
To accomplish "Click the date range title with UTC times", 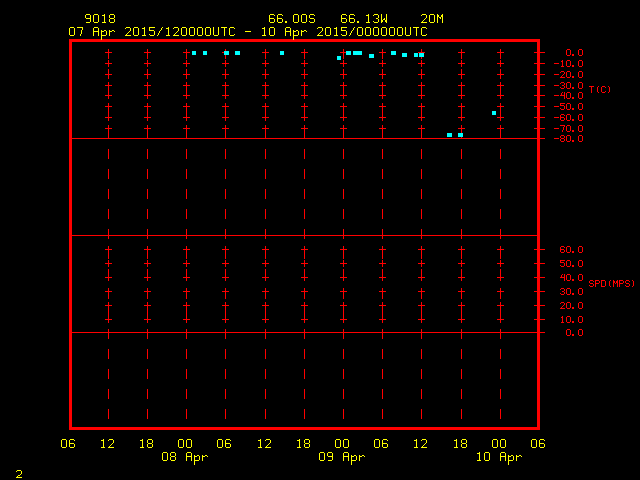I will coord(247,31).
